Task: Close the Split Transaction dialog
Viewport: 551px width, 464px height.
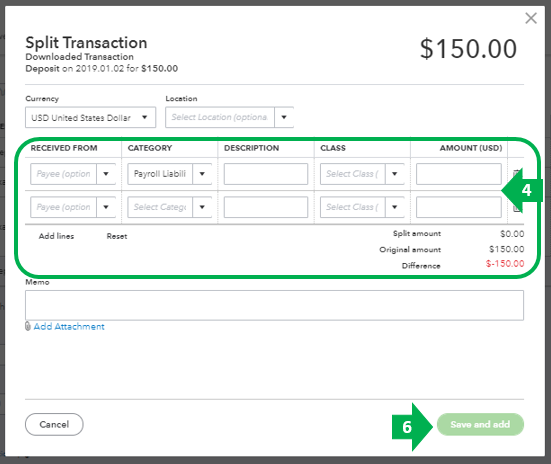Action: (531, 18)
